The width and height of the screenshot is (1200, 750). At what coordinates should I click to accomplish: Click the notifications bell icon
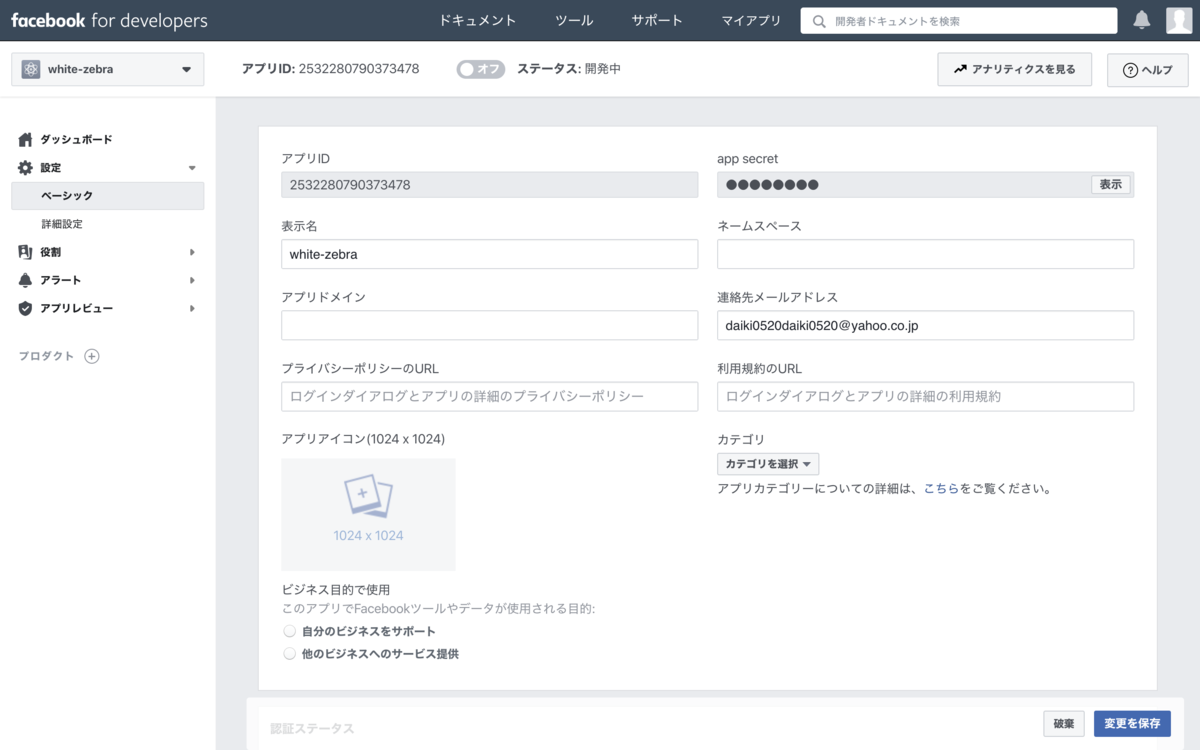click(1141, 20)
